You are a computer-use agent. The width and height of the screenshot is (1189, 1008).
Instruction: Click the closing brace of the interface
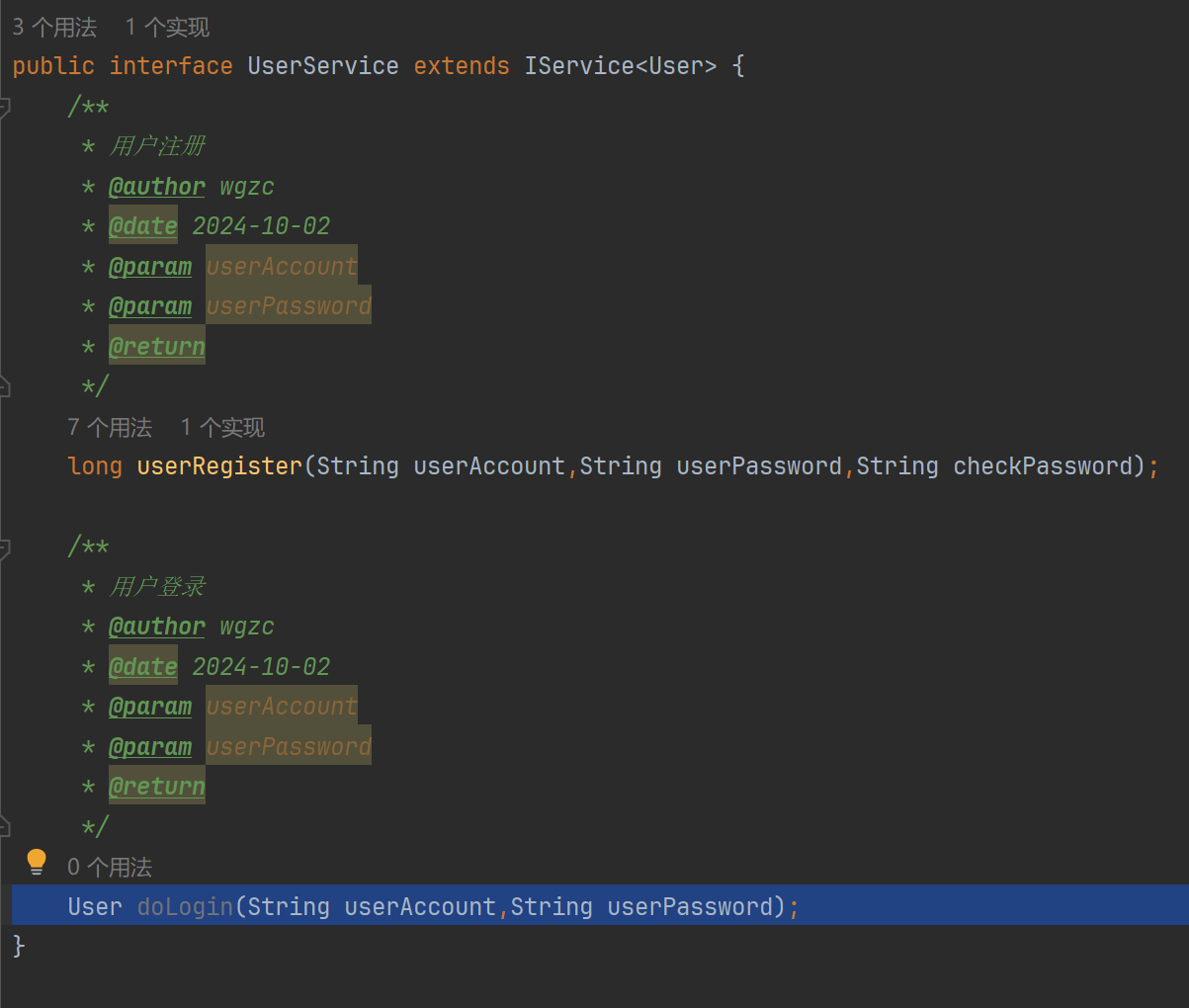click(19, 946)
